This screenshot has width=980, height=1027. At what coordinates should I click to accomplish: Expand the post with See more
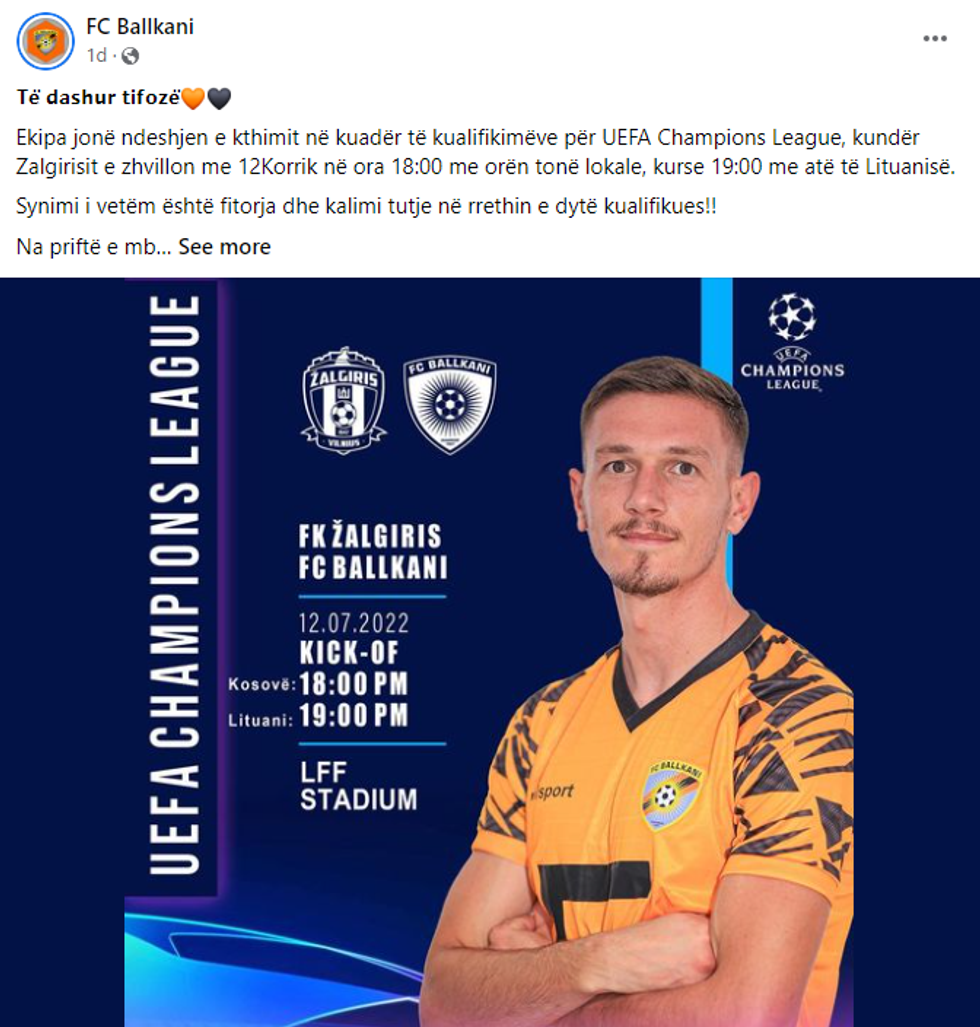[224, 247]
